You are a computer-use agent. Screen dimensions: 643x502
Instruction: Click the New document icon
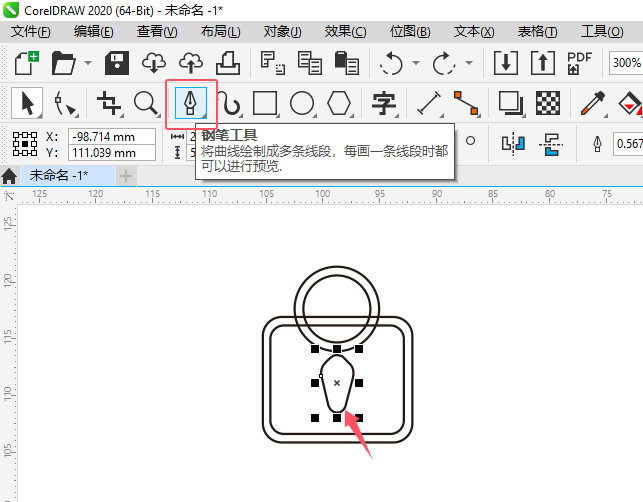pos(27,63)
